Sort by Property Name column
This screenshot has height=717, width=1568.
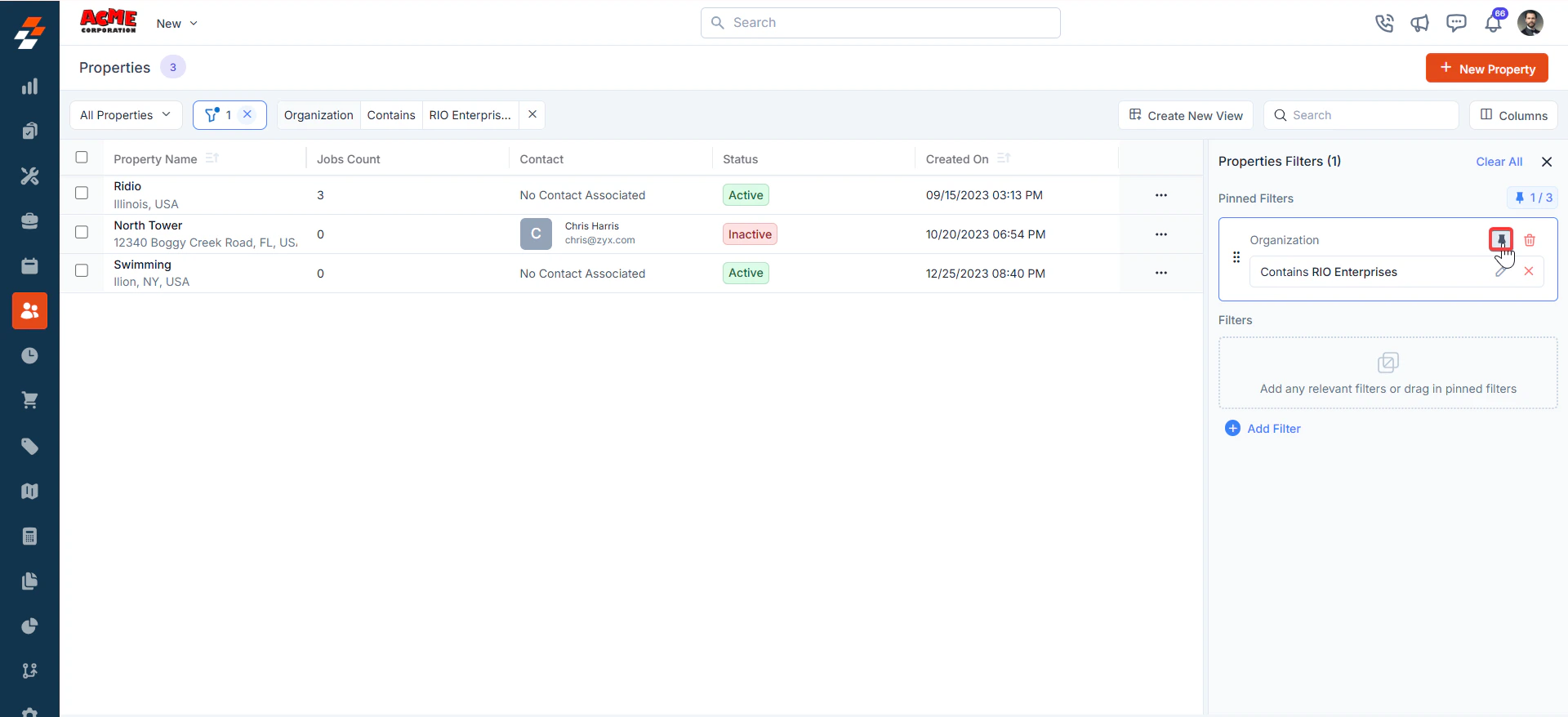pos(212,158)
